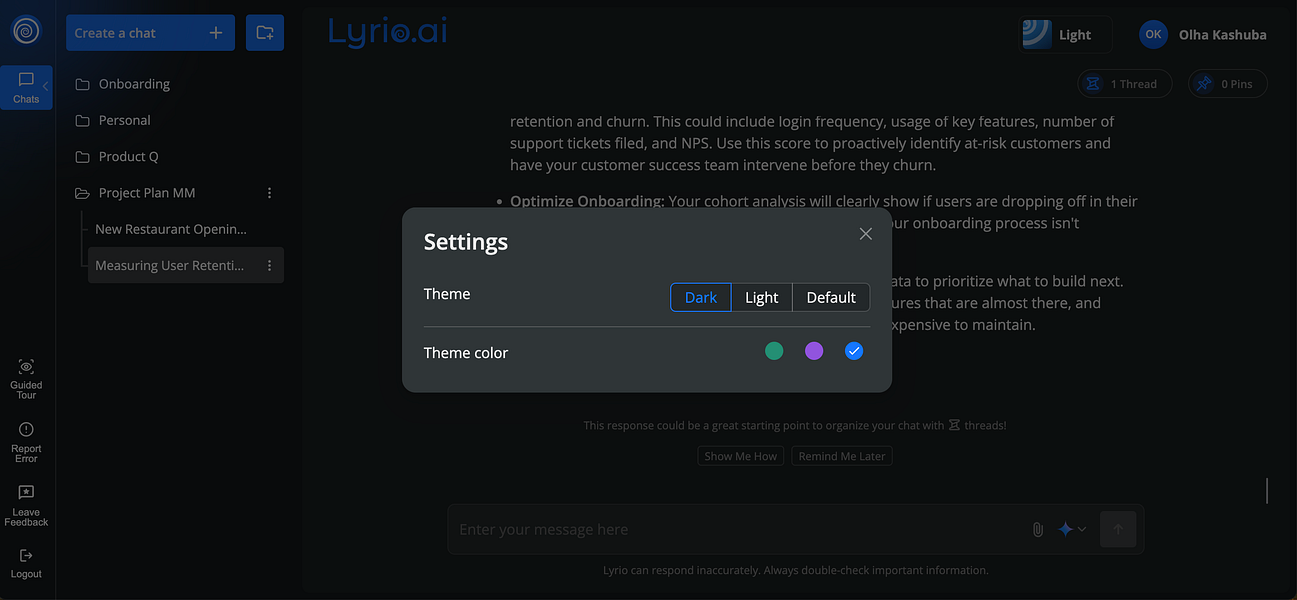Open the Report Error icon

[x=25, y=431]
